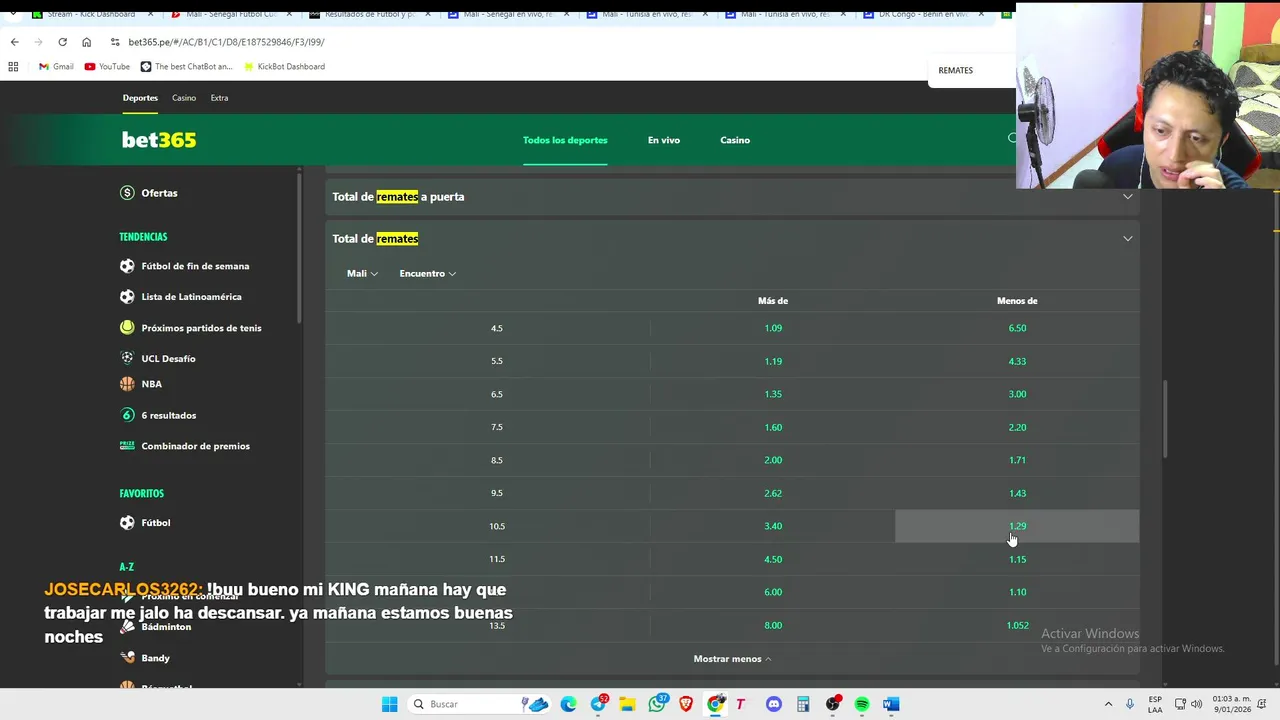Open the Gmail bookmark

point(56,67)
